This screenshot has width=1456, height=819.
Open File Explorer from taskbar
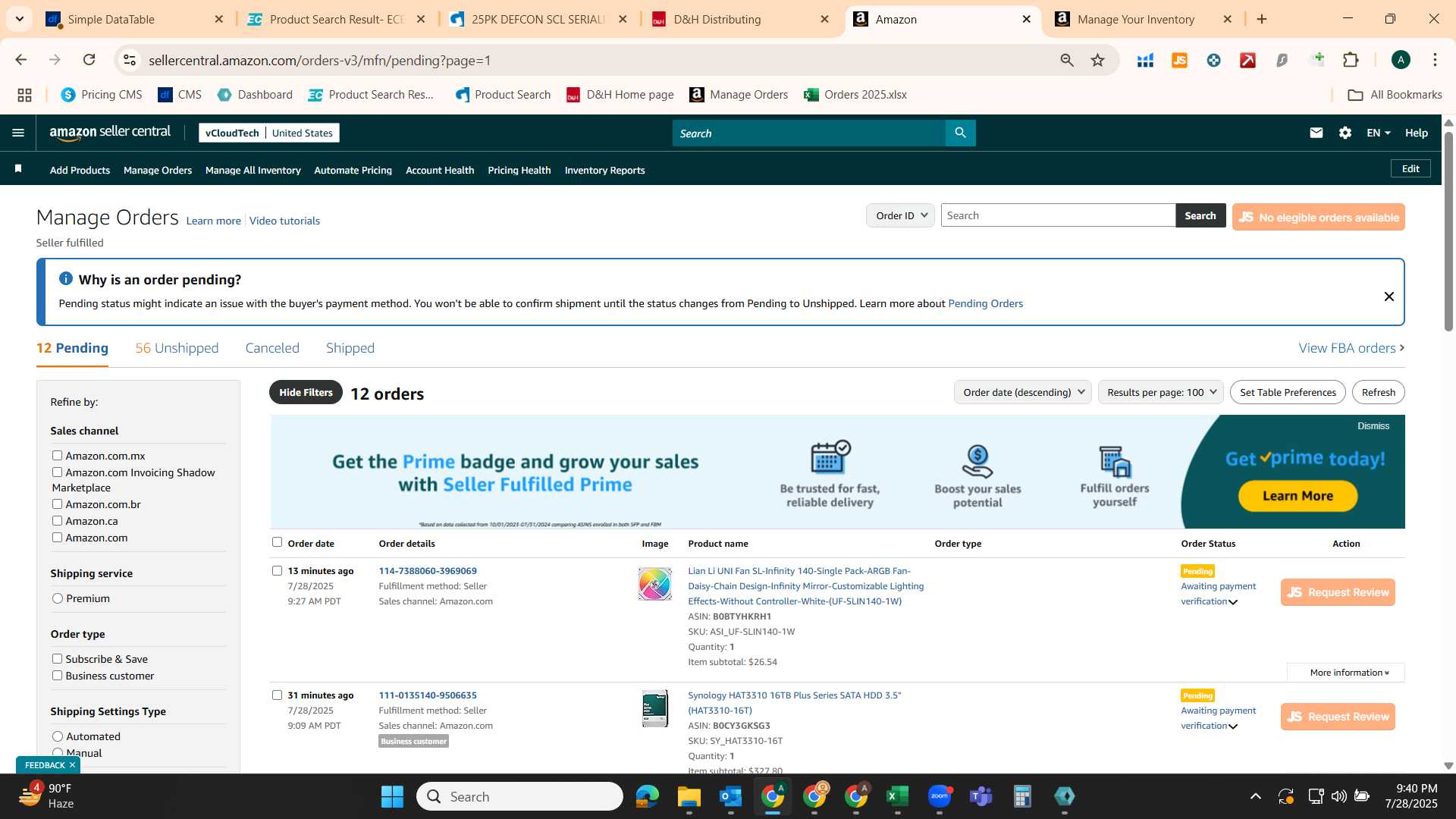(689, 796)
